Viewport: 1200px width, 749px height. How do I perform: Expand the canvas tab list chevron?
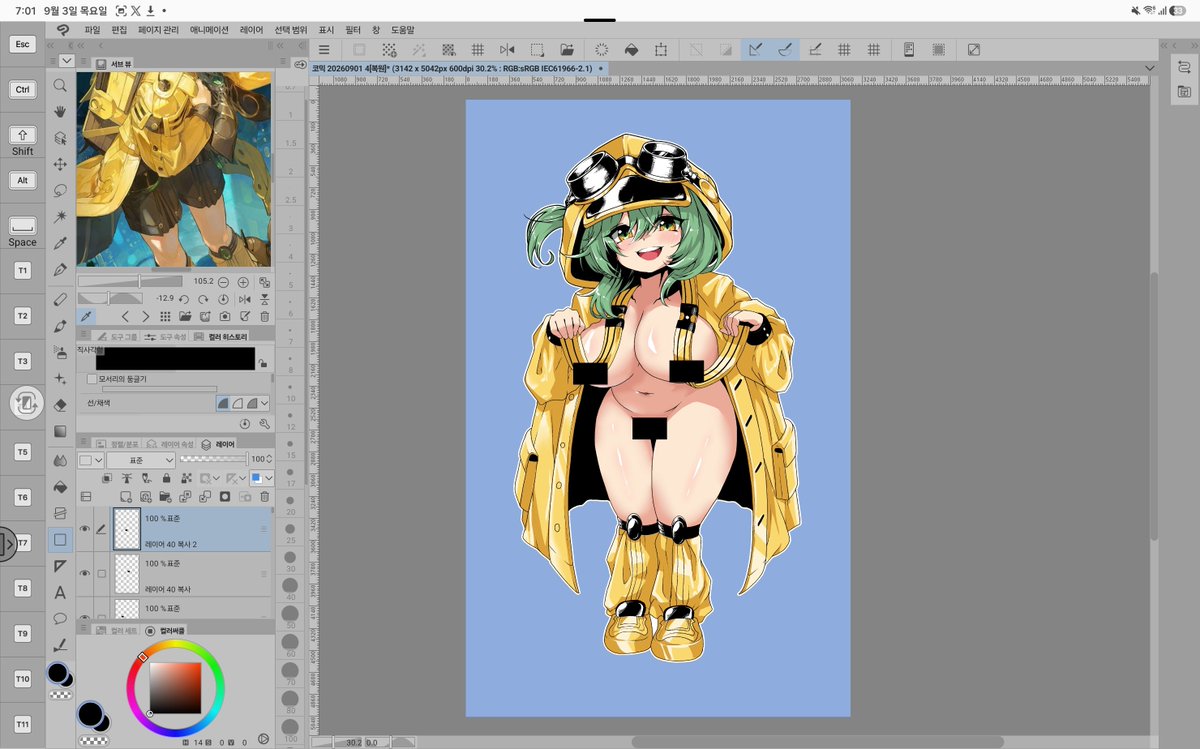coord(1150,68)
